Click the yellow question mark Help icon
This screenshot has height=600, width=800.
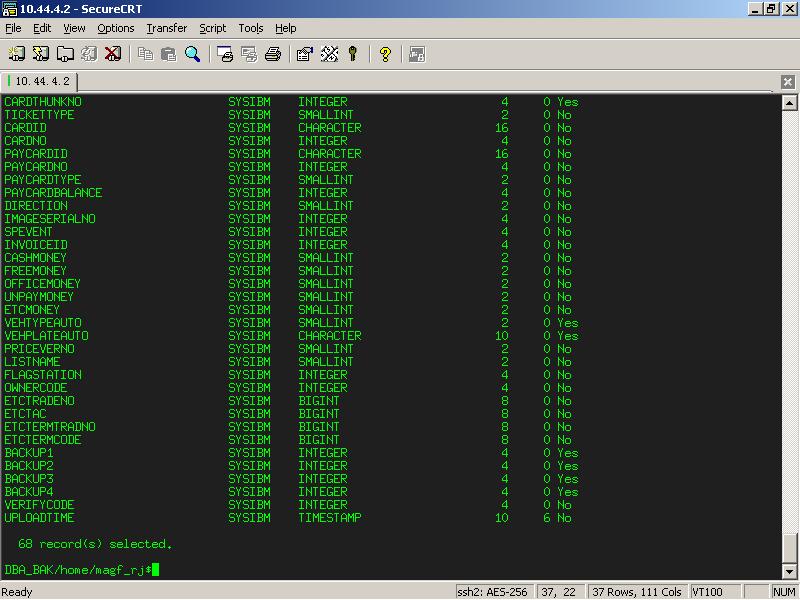coord(385,54)
